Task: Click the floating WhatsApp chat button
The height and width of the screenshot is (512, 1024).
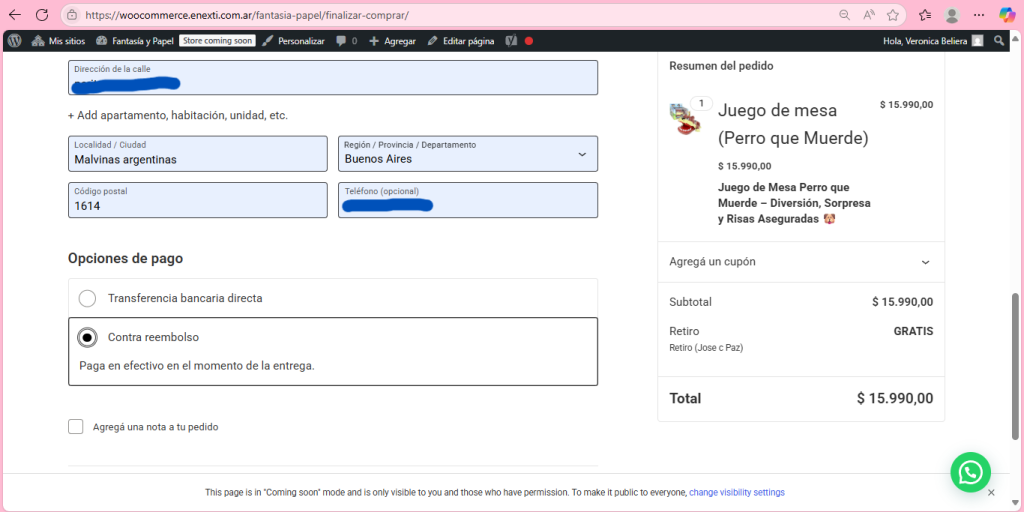Action: pyautogui.click(x=970, y=472)
